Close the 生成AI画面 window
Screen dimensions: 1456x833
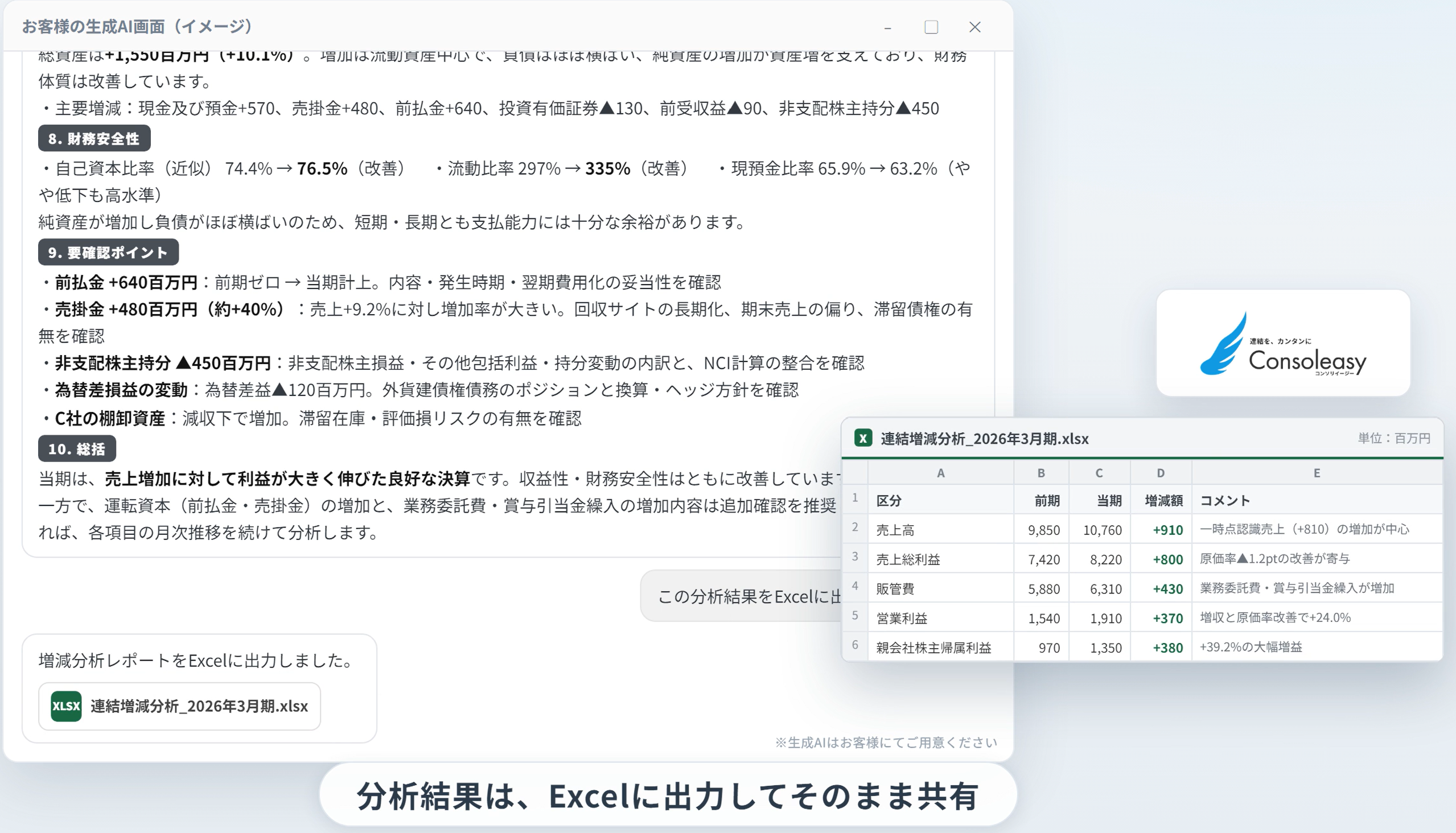(x=974, y=27)
